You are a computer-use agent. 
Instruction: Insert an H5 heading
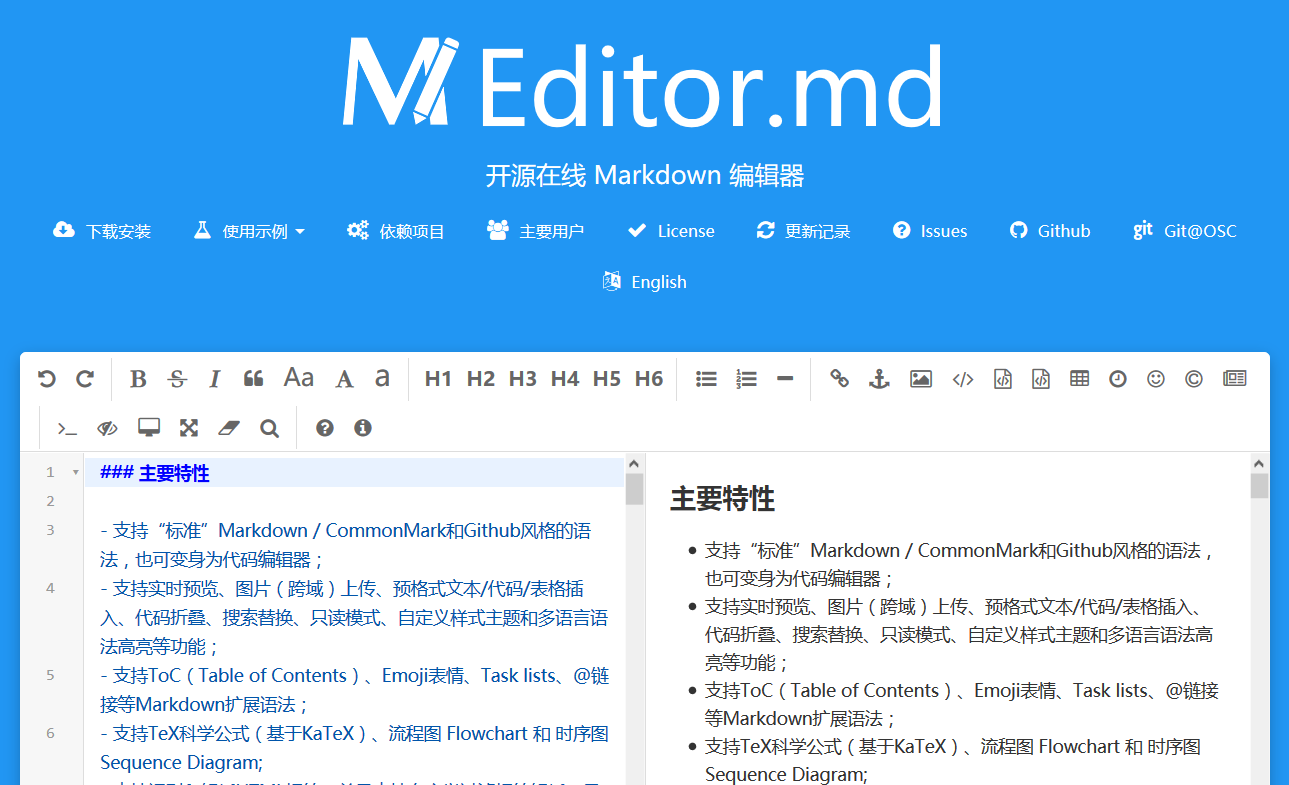click(607, 379)
